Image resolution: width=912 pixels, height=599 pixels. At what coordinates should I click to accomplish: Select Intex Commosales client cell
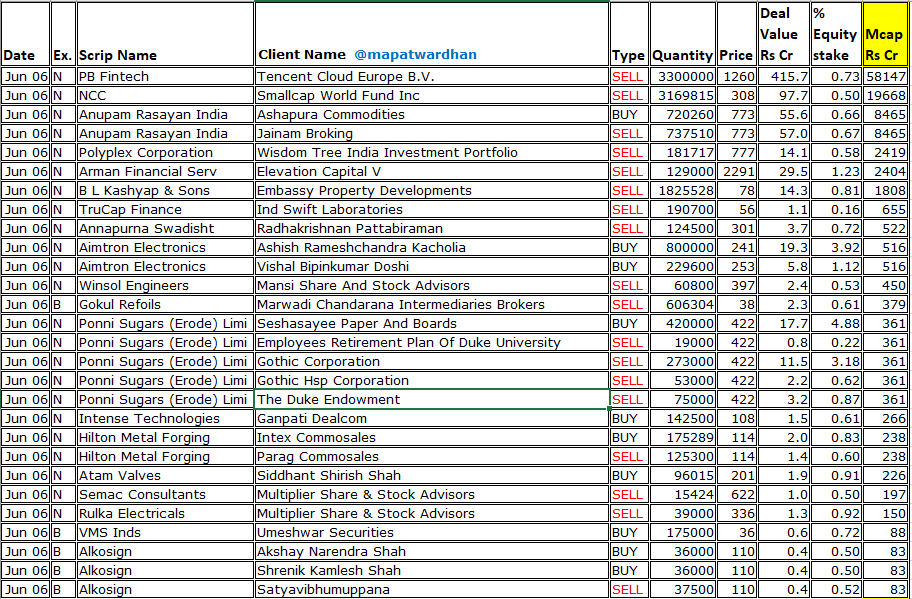click(432, 437)
